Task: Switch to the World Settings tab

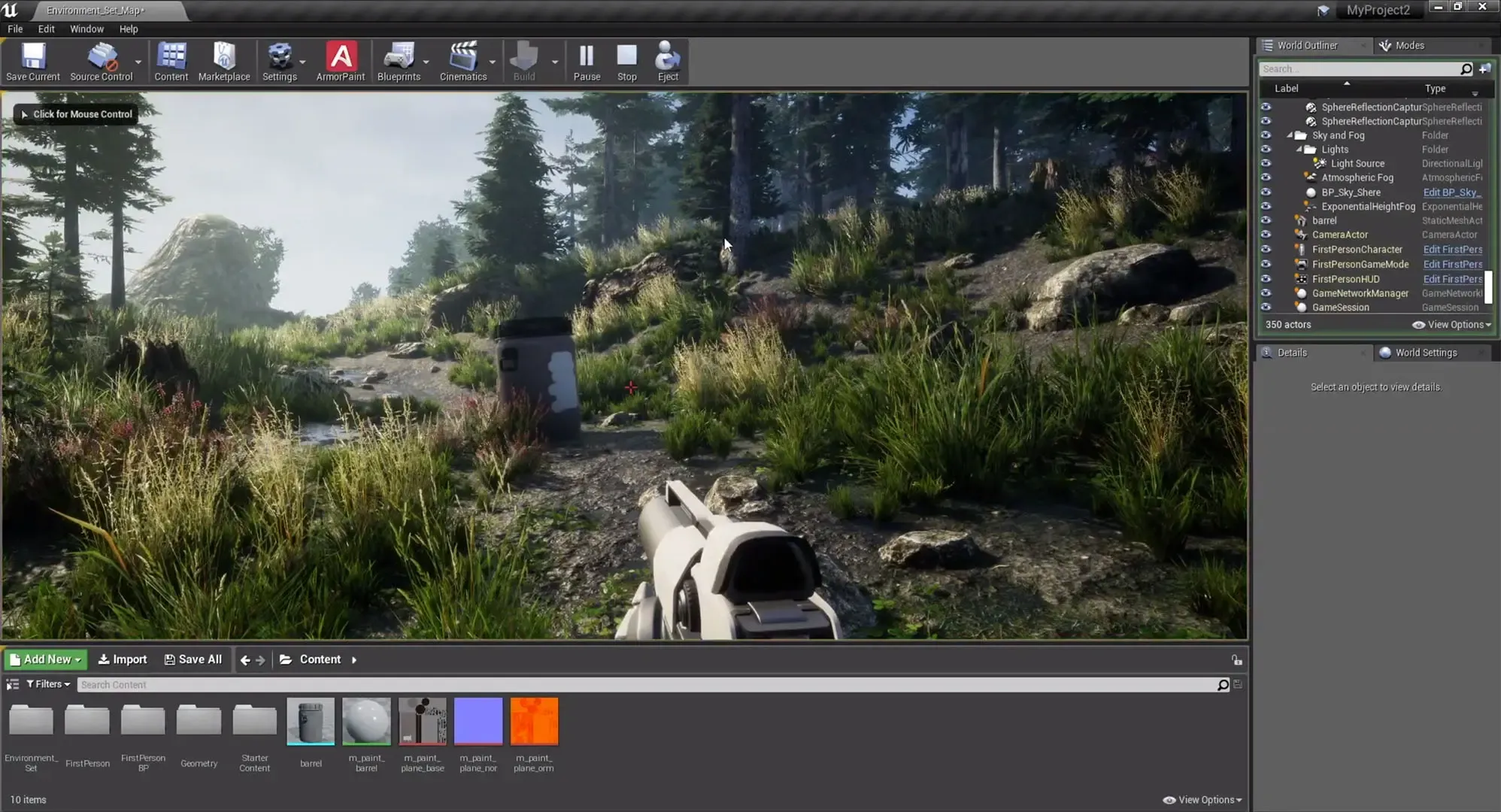Action: pyautogui.click(x=1426, y=352)
